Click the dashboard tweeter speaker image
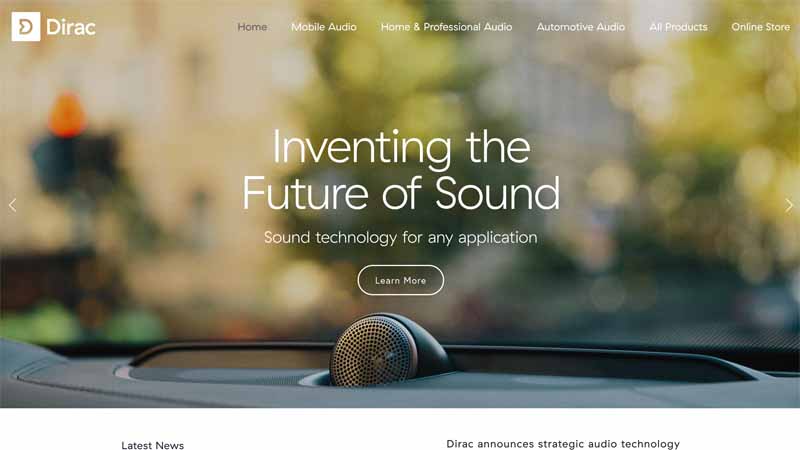Image resolution: width=800 pixels, height=450 pixels. pos(388,351)
